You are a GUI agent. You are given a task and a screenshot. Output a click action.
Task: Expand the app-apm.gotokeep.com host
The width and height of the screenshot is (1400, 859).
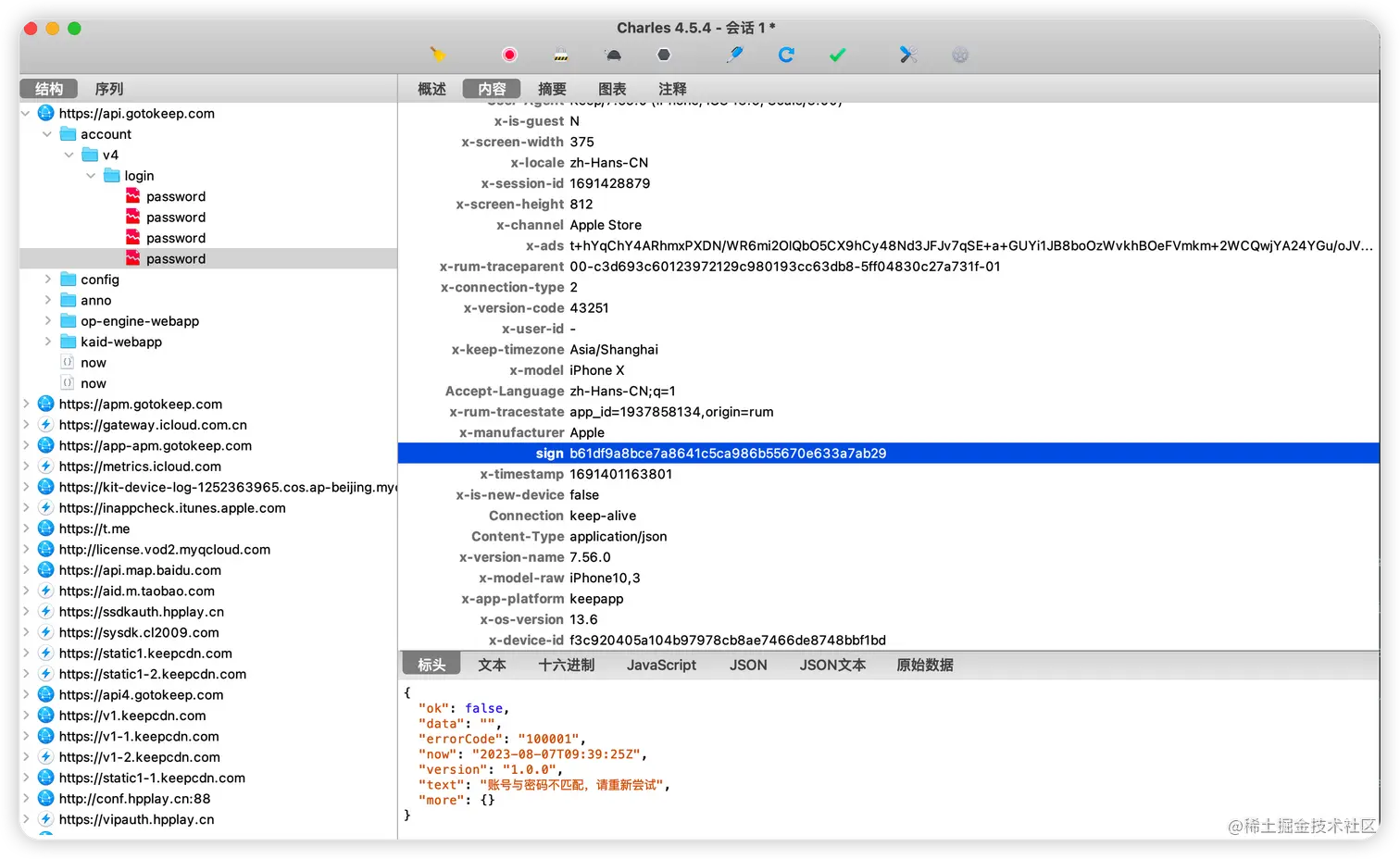(x=25, y=445)
